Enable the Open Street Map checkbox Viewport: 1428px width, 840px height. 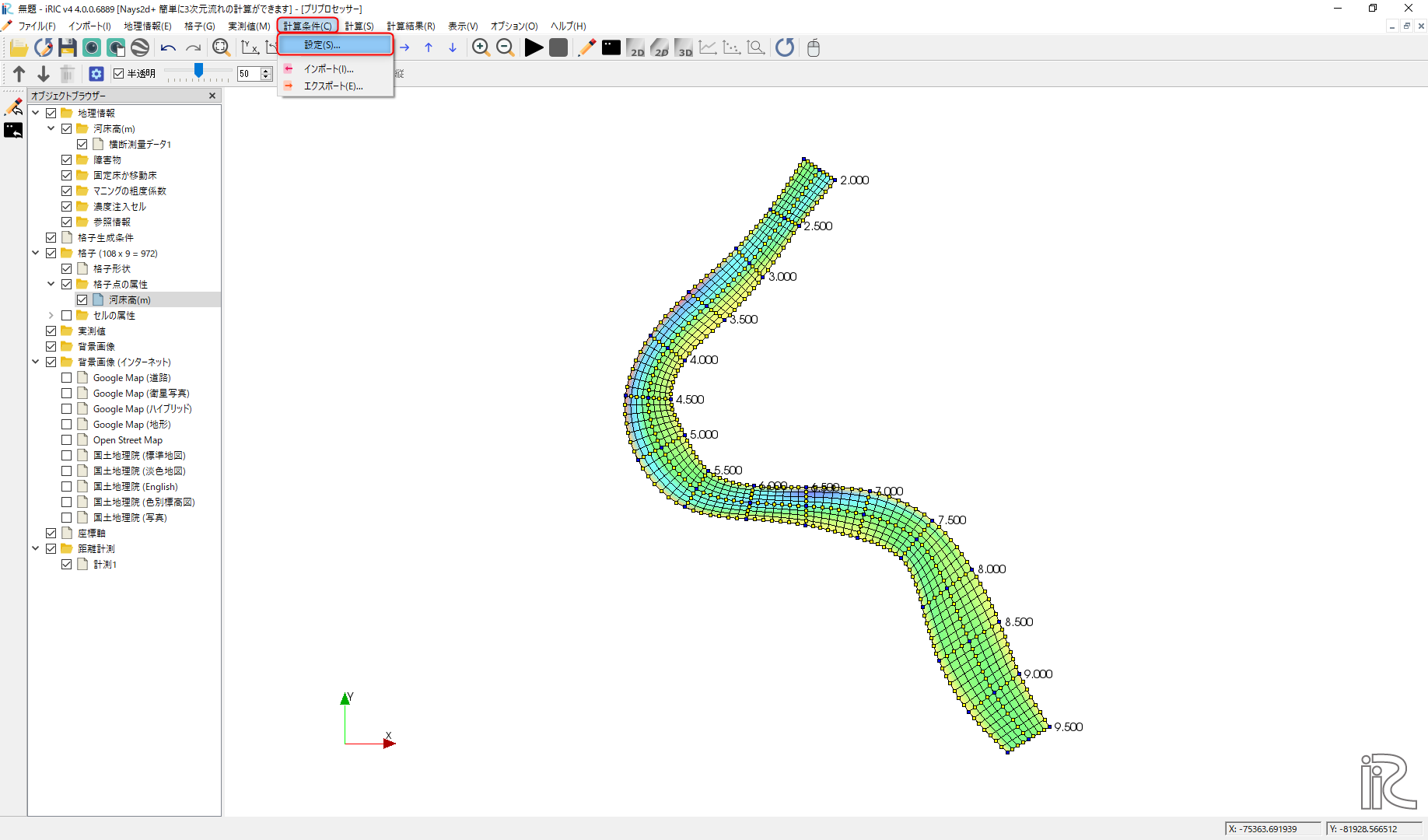click(x=67, y=439)
